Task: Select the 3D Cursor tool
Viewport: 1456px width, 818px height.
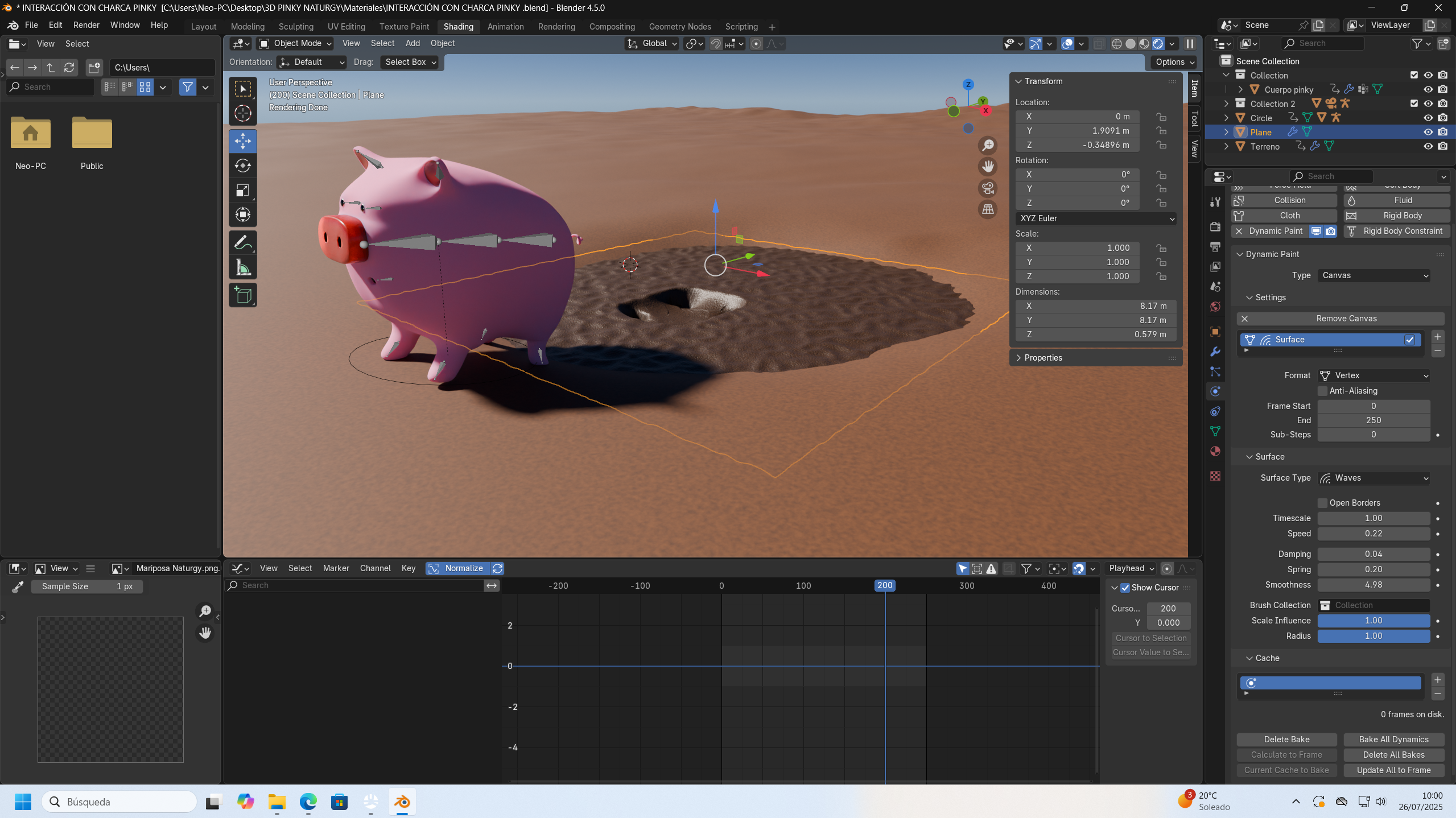Action: point(243,113)
